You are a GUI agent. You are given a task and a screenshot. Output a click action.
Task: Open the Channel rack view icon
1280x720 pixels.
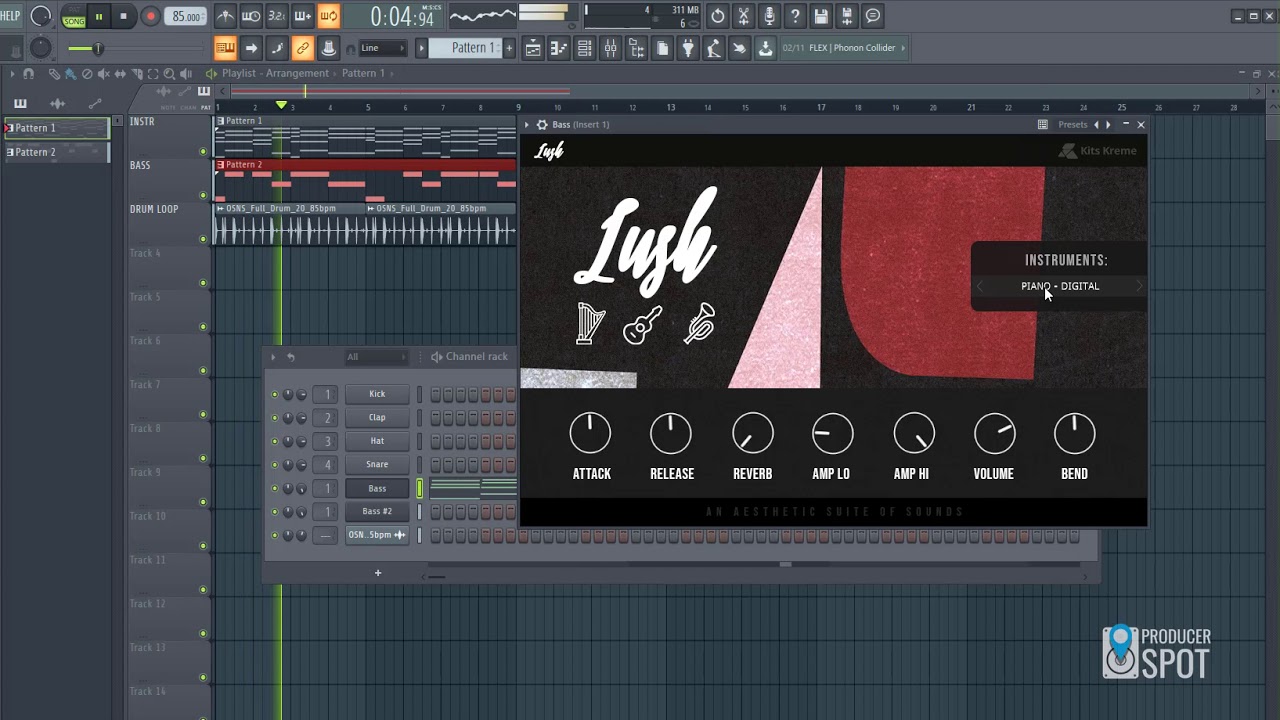[585, 48]
